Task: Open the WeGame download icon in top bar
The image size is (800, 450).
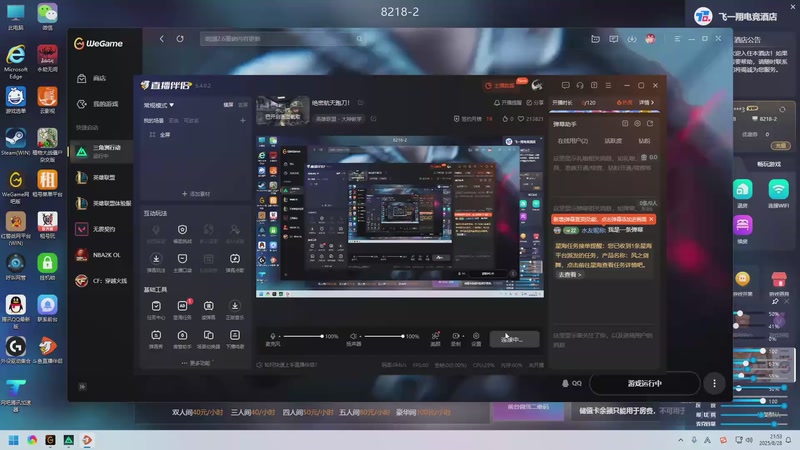Action: click(x=632, y=39)
